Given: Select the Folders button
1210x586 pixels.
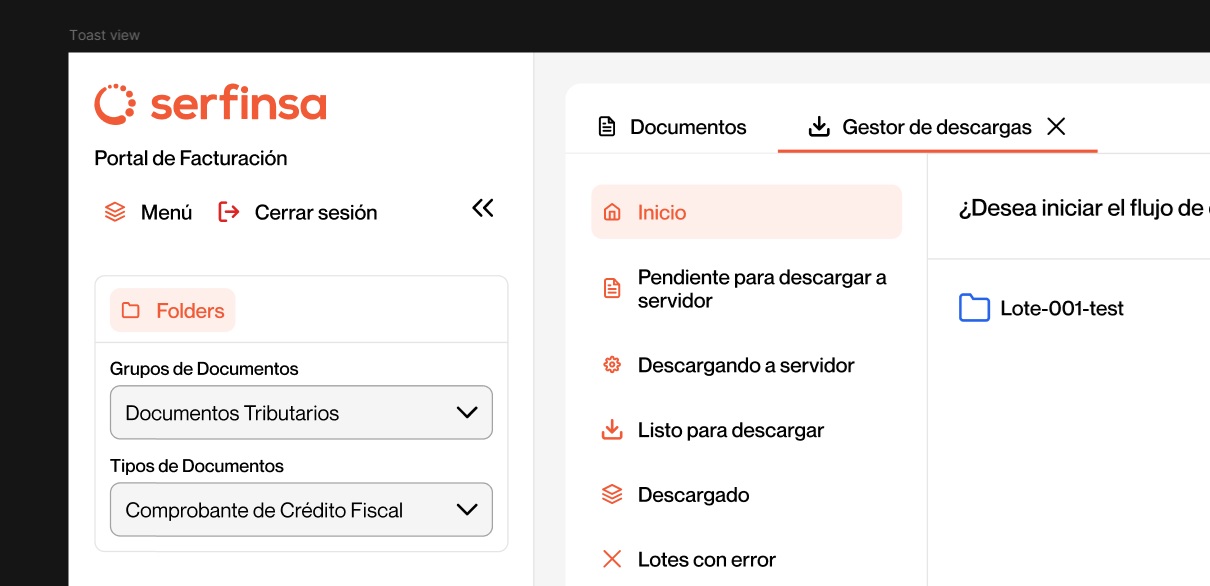Looking at the screenshot, I should click(173, 311).
